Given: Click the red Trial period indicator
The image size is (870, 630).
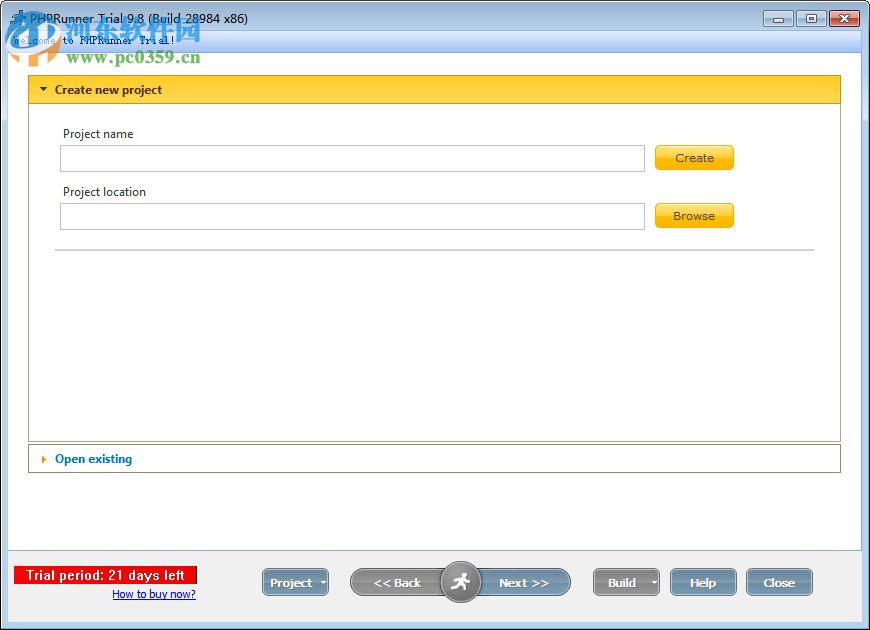Looking at the screenshot, I should point(106,575).
